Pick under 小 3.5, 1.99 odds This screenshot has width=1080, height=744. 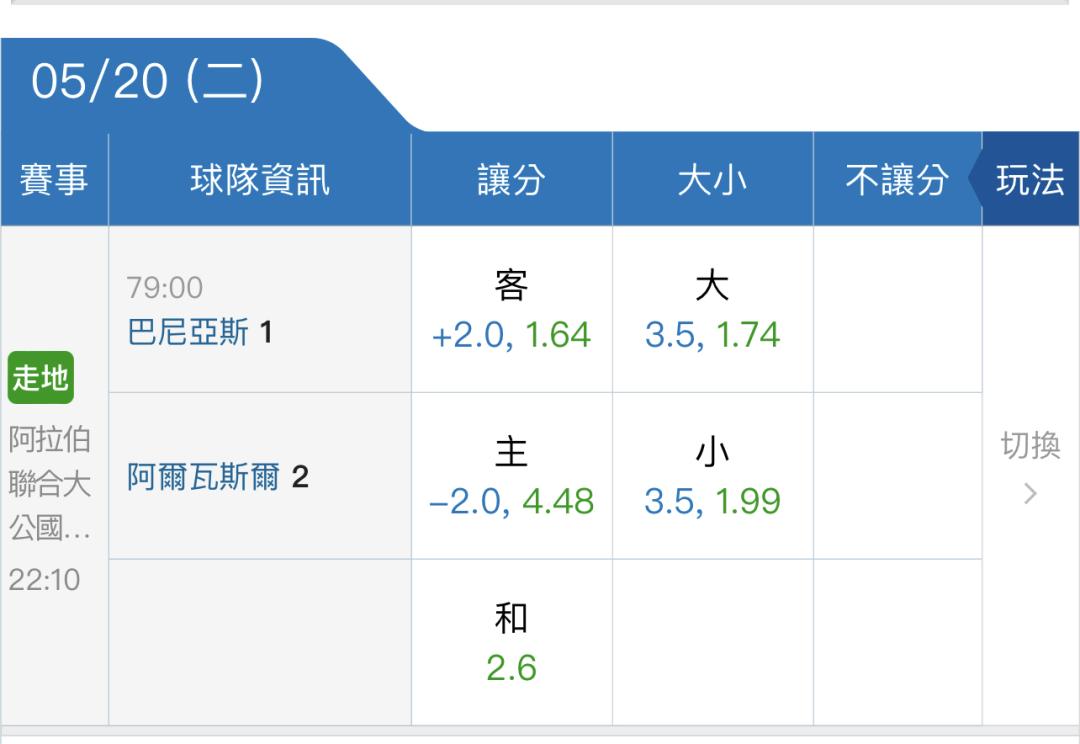pyautogui.click(x=713, y=476)
